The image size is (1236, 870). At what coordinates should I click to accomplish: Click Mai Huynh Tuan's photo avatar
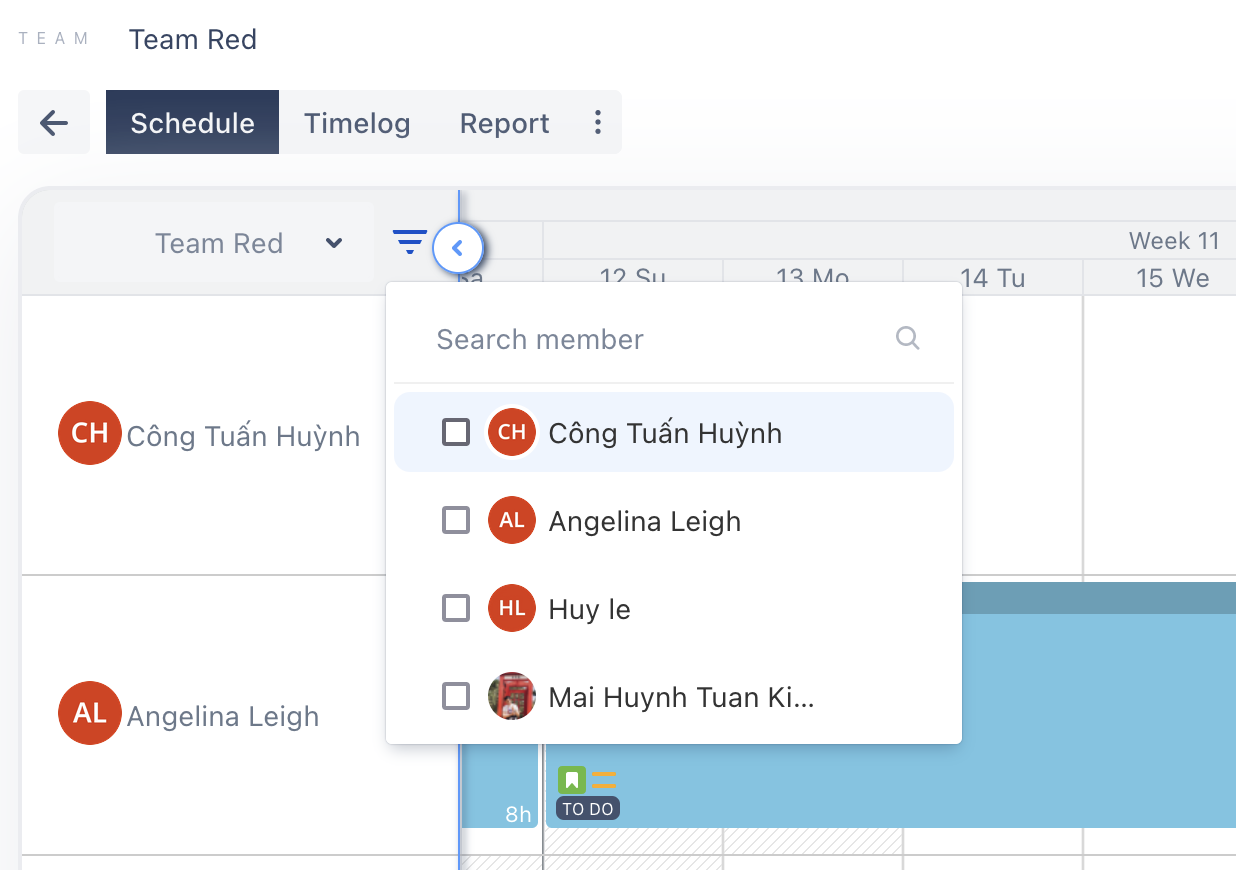(512, 696)
